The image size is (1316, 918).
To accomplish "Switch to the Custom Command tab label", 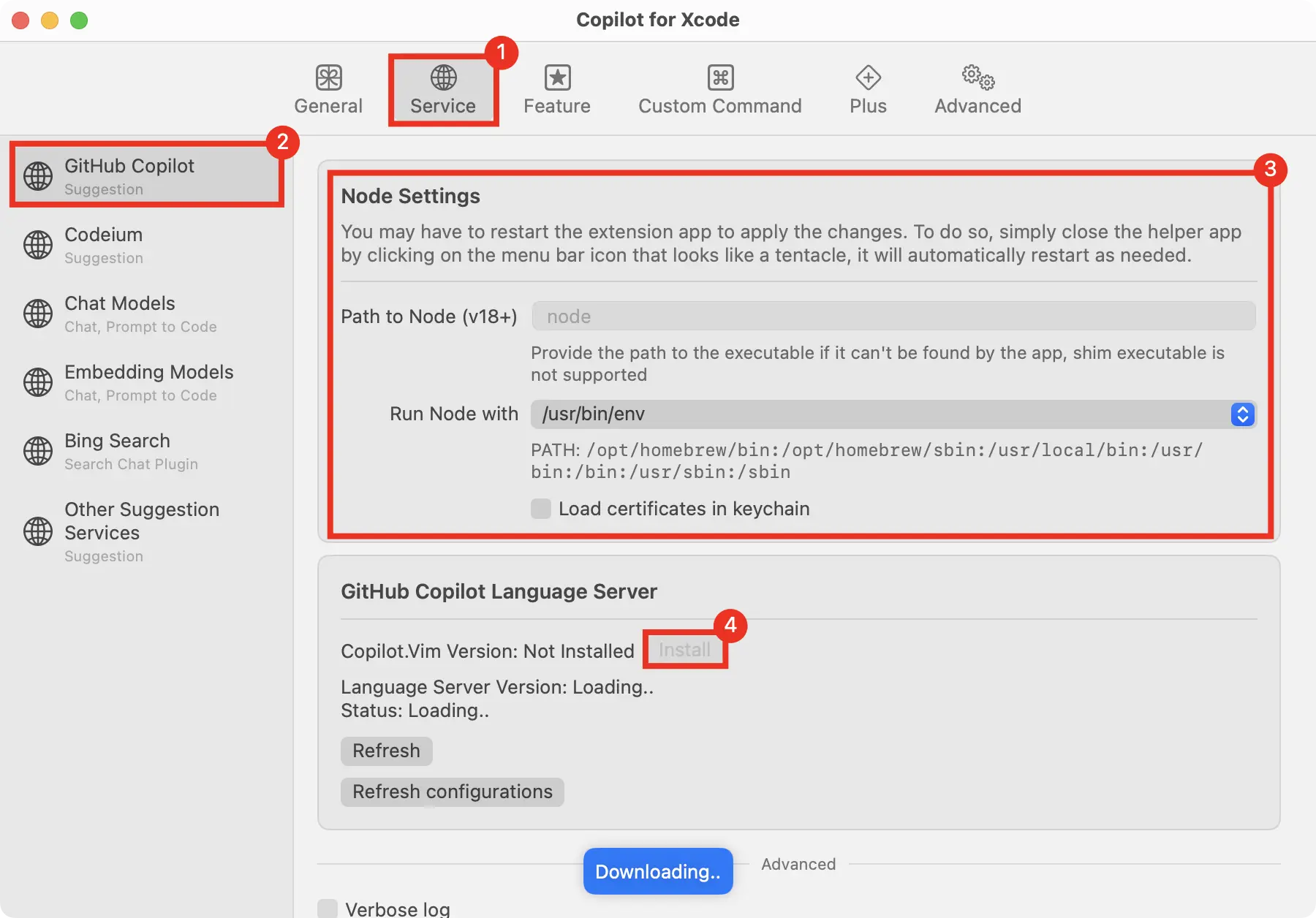I will pos(720,106).
